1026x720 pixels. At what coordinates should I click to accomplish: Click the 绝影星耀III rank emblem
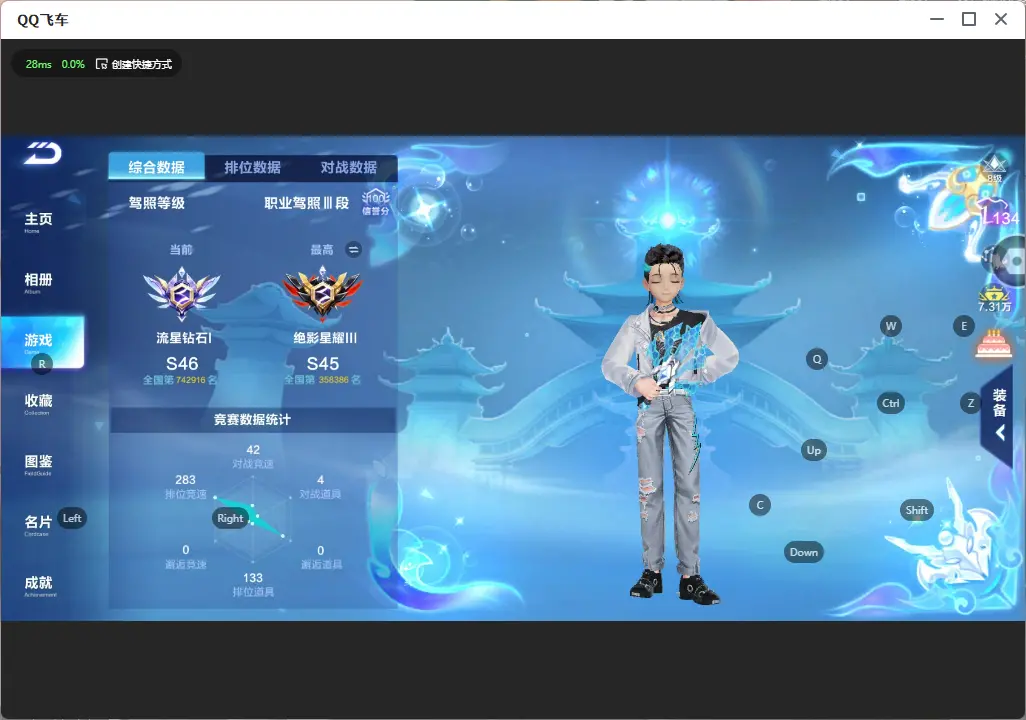click(x=323, y=294)
